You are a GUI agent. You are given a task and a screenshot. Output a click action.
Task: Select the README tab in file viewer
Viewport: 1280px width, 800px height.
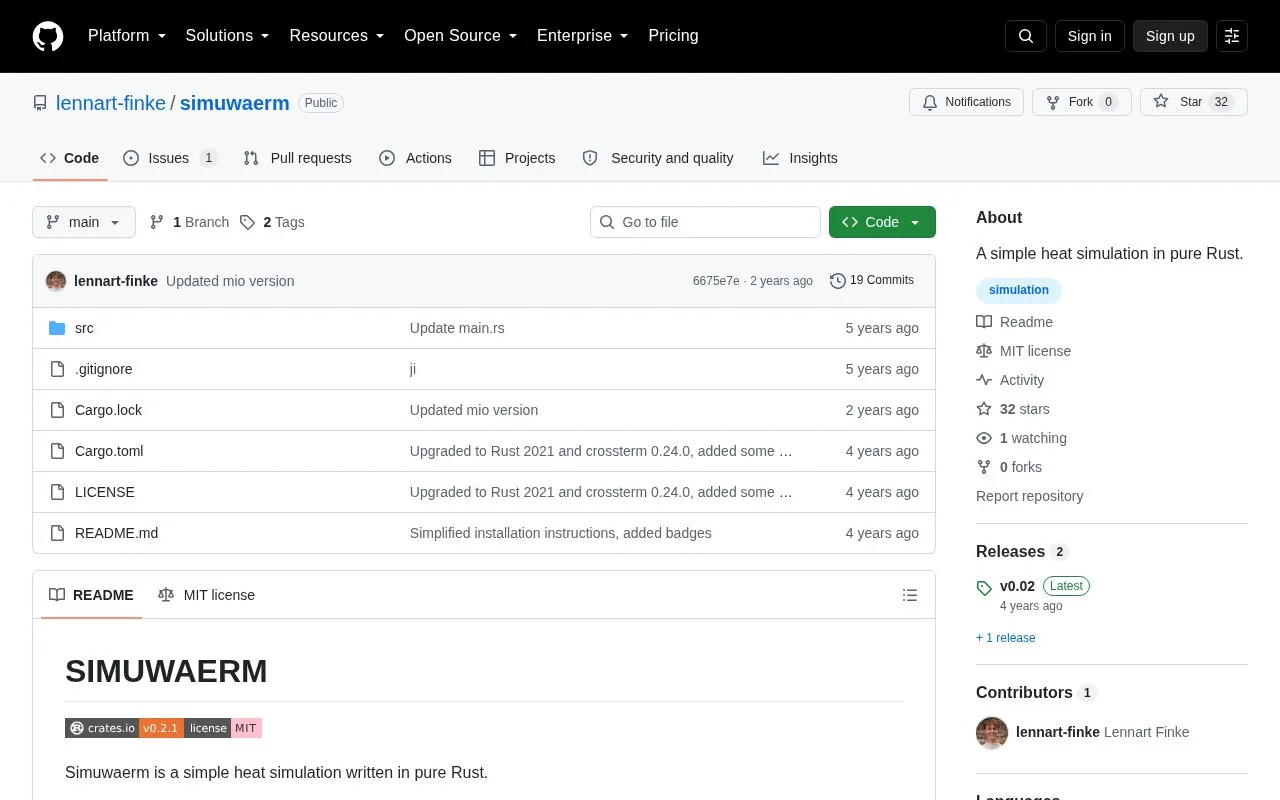click(x=91, y=595)
